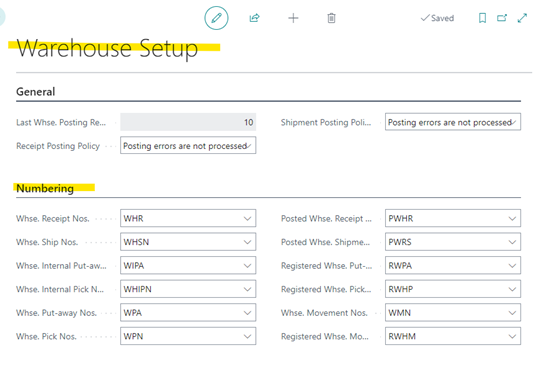
Task: Open Receipt Posting Policy dropdown
Action: pos(188,145)
